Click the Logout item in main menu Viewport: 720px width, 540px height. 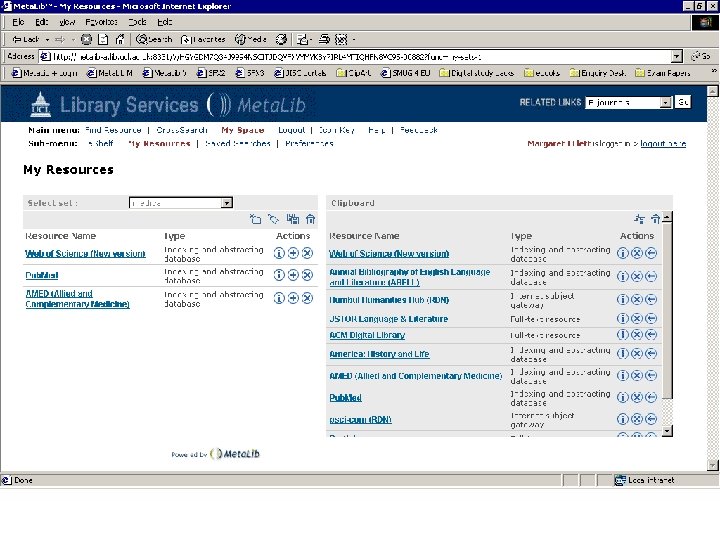pyautogui.click(x=292, y=130)
